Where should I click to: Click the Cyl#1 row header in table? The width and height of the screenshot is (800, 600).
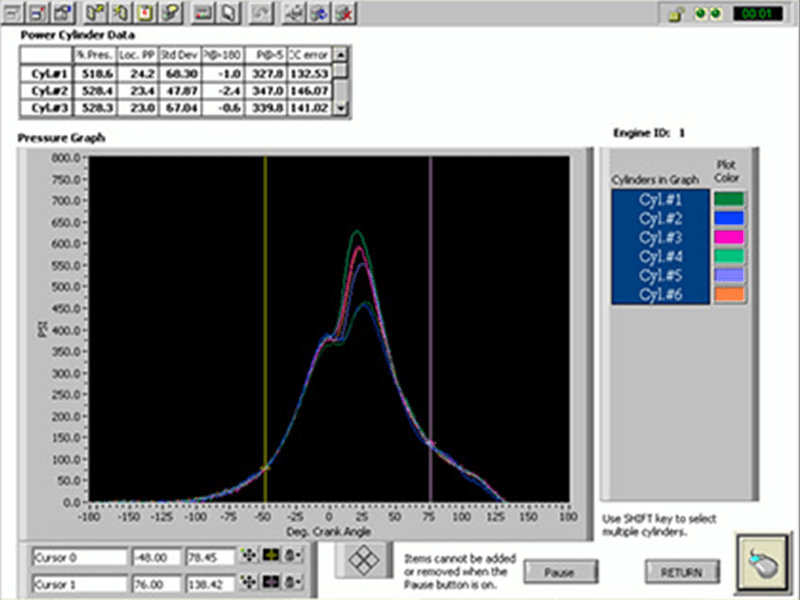point(46,74)
